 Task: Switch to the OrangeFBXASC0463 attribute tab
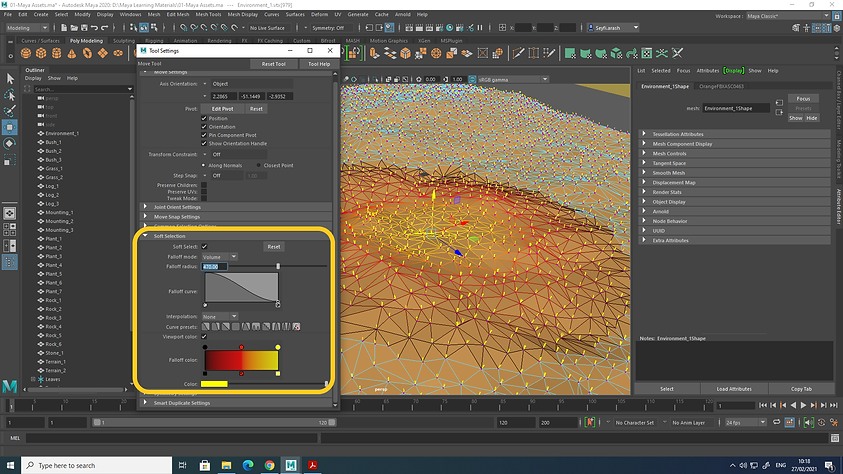pos(721,86)
